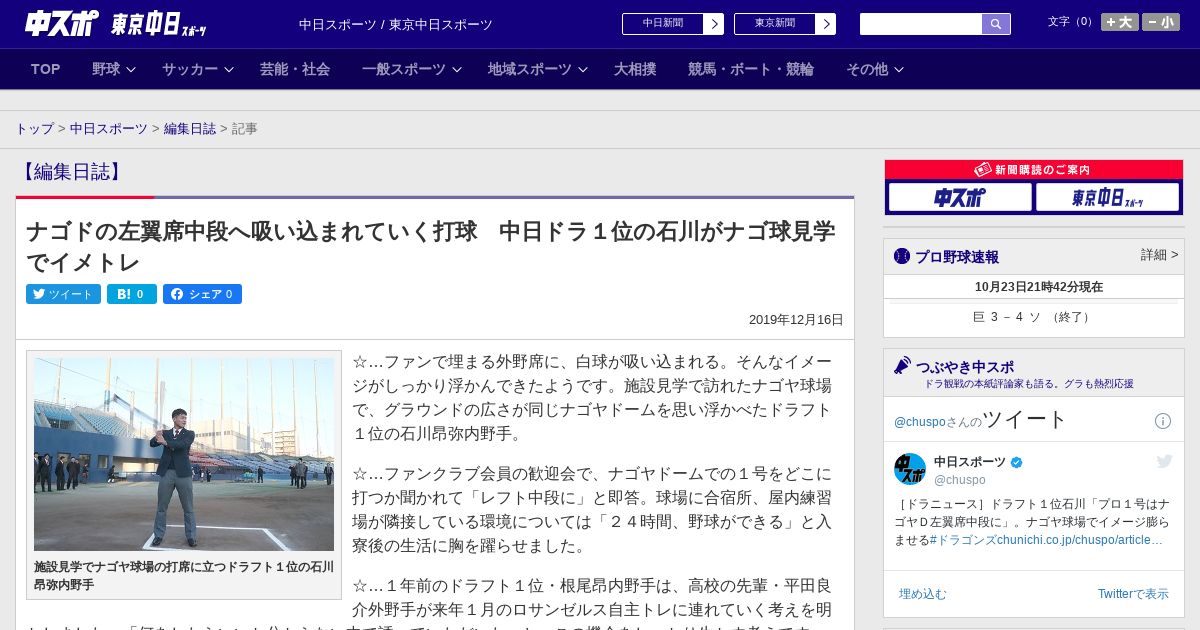Select the 巨 3 − 4 ソ score row

1034,317
